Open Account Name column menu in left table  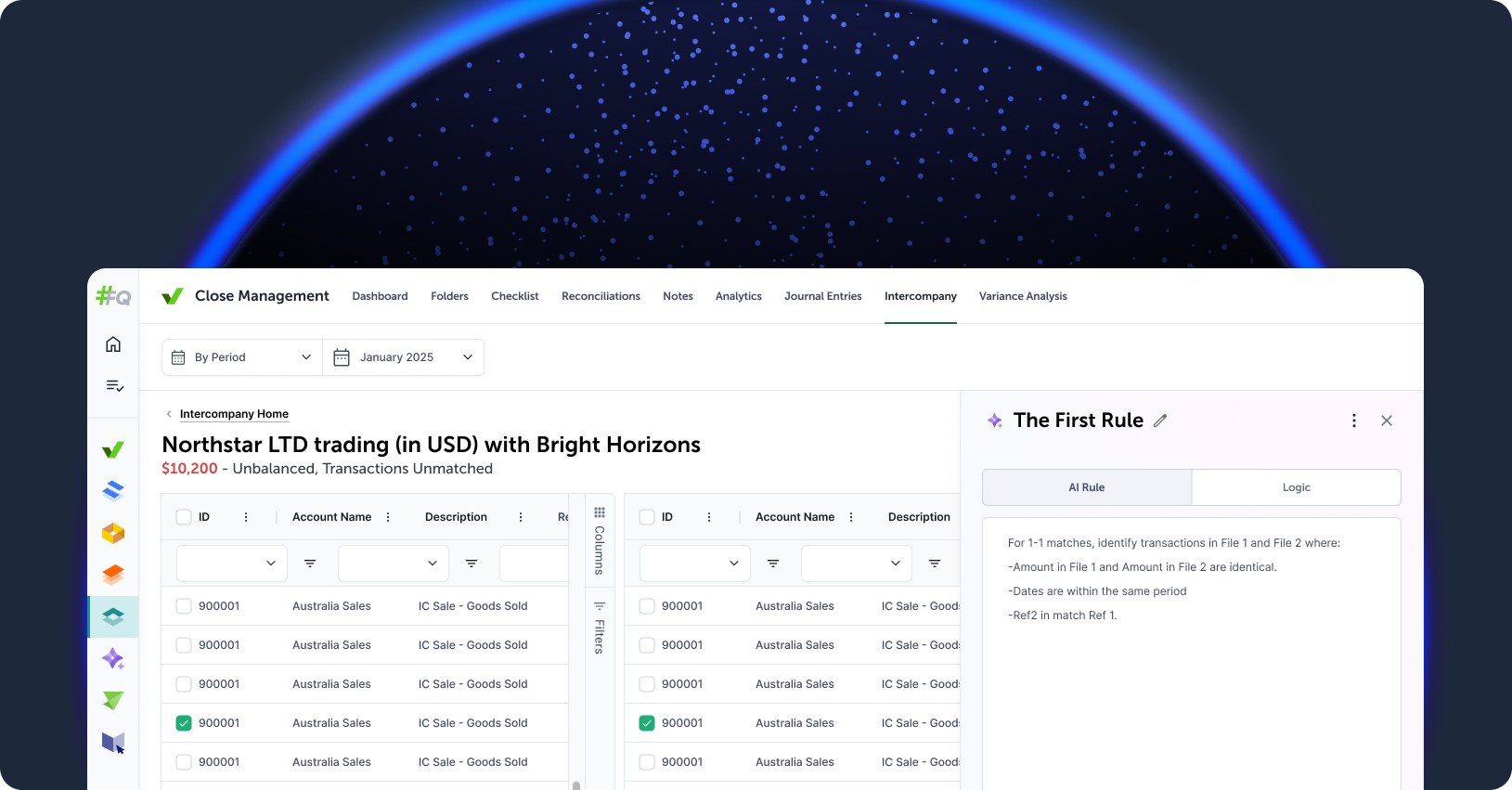point(388,517)
